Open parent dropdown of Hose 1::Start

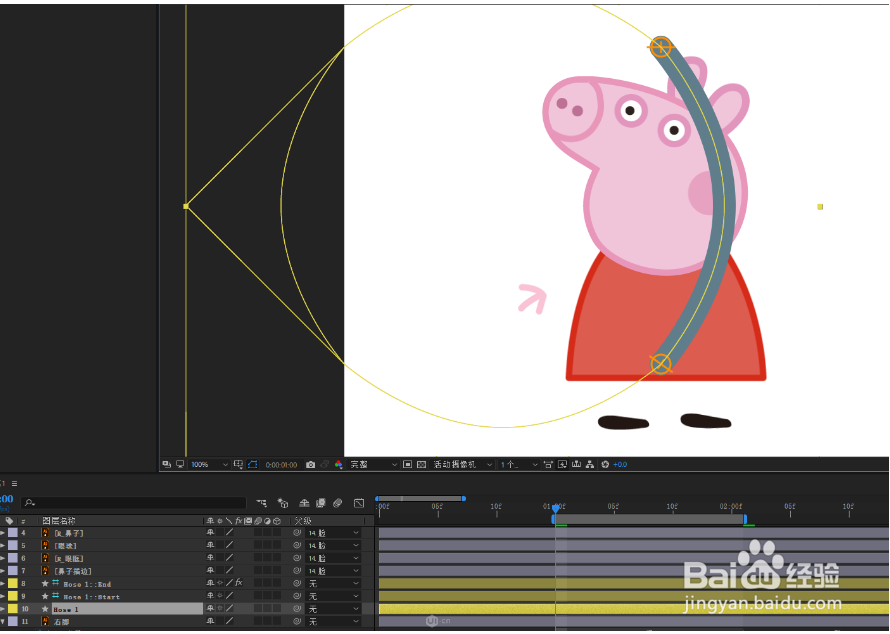[x=334, y=596]
